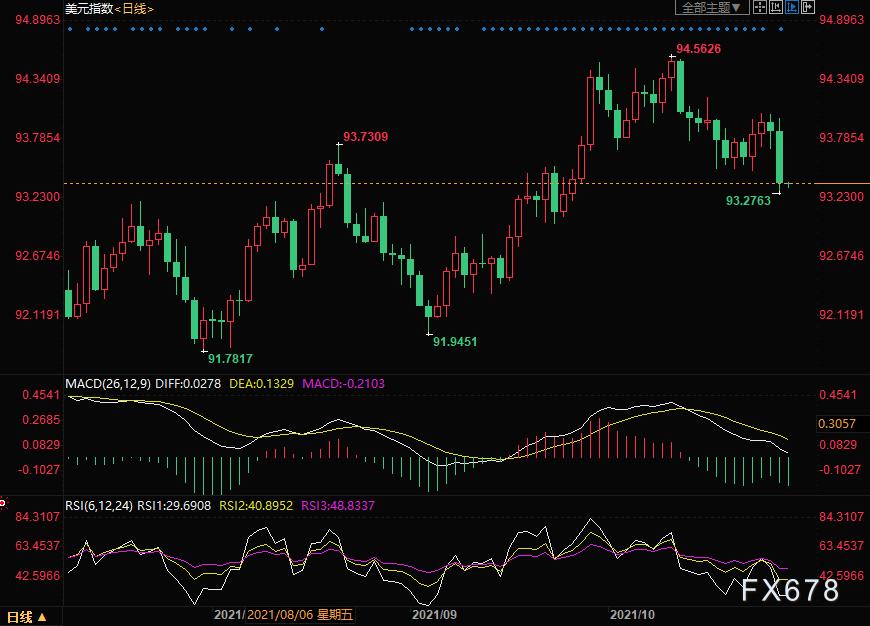
Task: Click the red alarm icon at left edge
Action: [x=3, y=503]
